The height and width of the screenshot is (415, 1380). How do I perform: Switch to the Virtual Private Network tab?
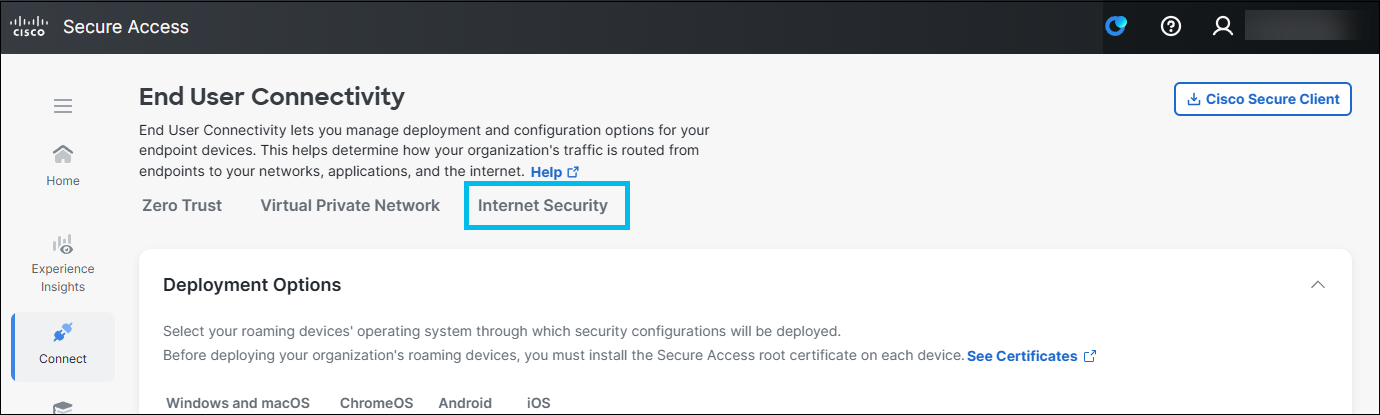tap(350, 205)
